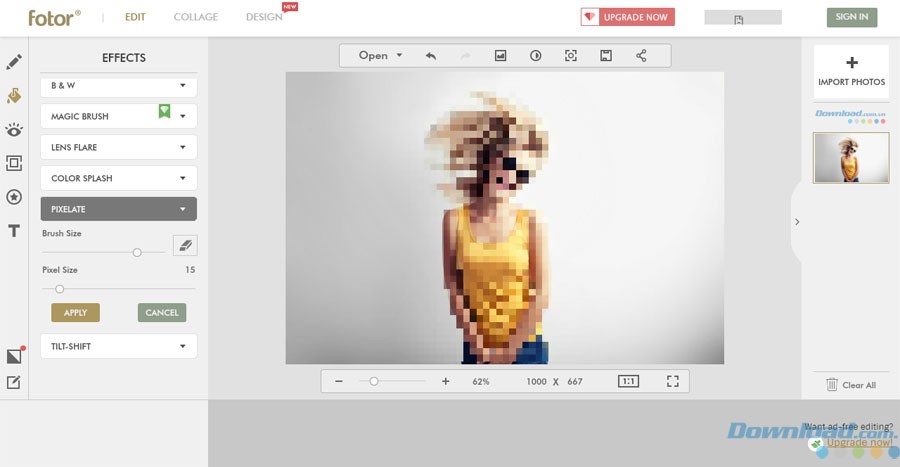Adjust the Brush Size slider handle
This screenshot has width=900, height=467.
click(137, 252)
